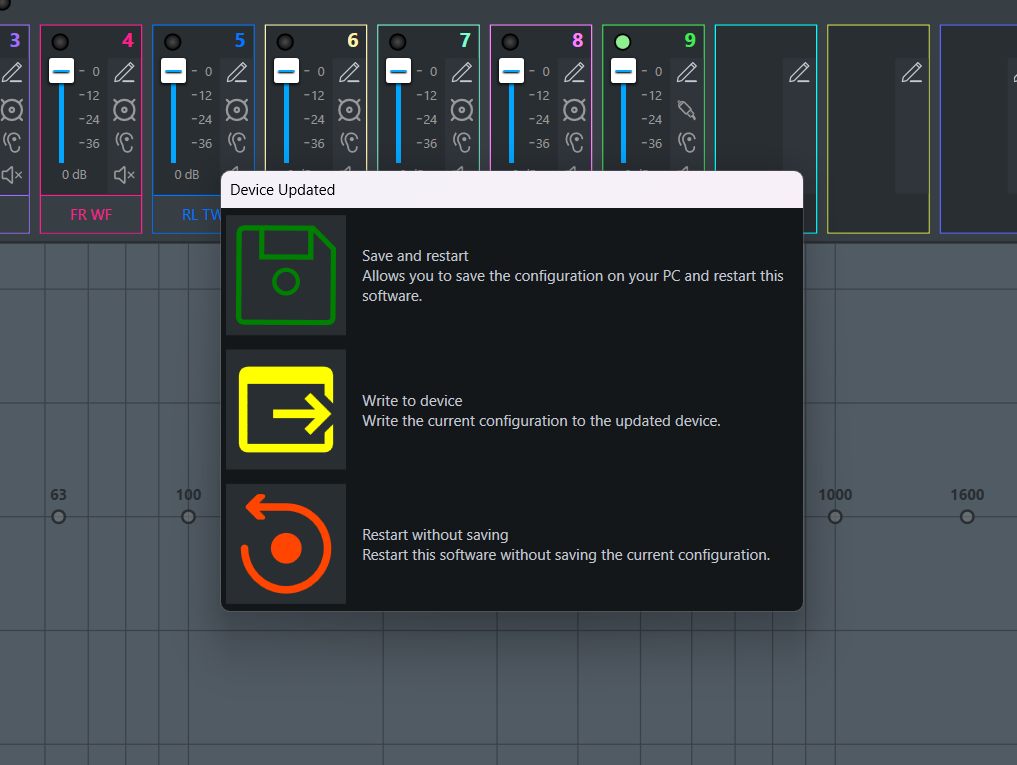Toggle the mute icon on channel 4
This screenshot has width=1017, height=765.
coord(125,175)
